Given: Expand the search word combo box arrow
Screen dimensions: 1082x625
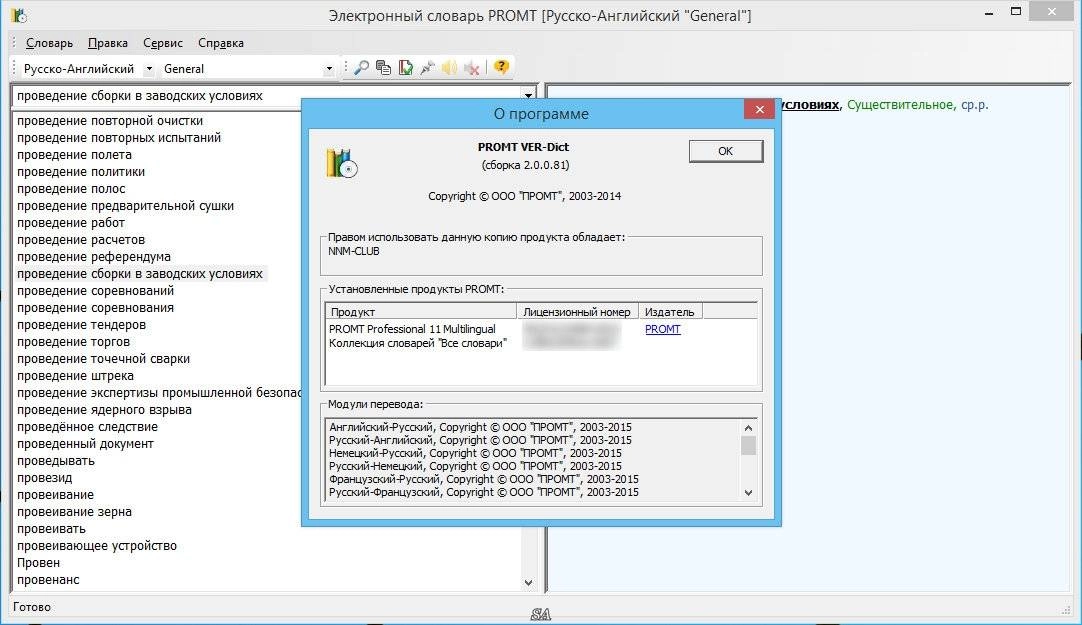Looking at the screenshot, I should [528, 96].
